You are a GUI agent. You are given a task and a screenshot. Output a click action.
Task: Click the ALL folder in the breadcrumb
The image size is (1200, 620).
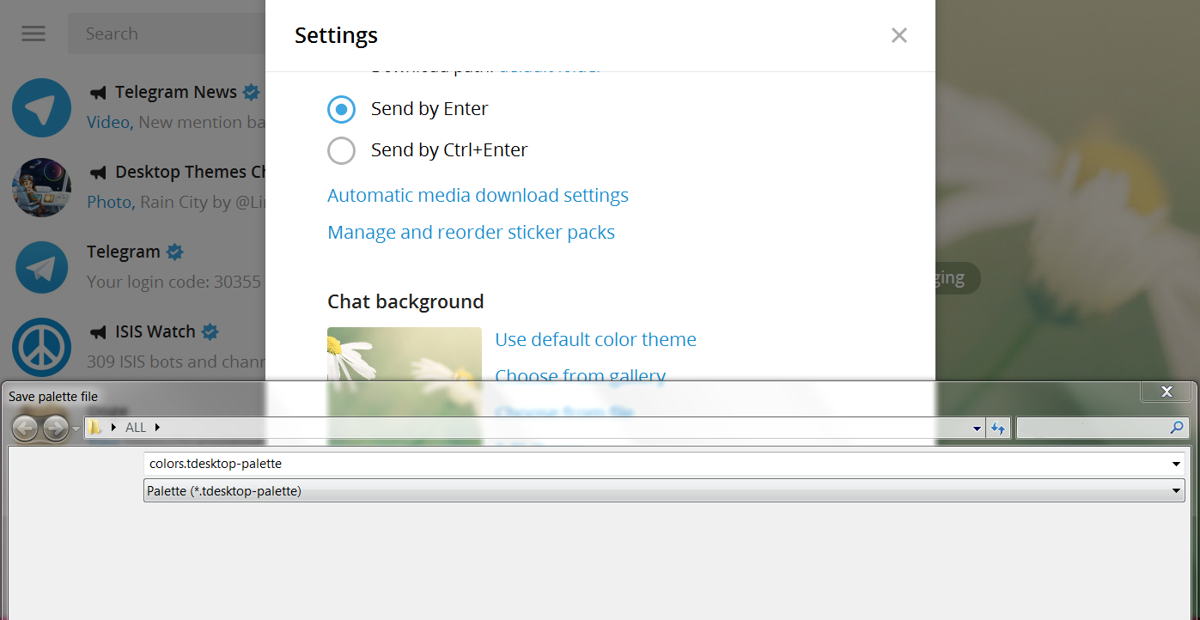[135, 427]
